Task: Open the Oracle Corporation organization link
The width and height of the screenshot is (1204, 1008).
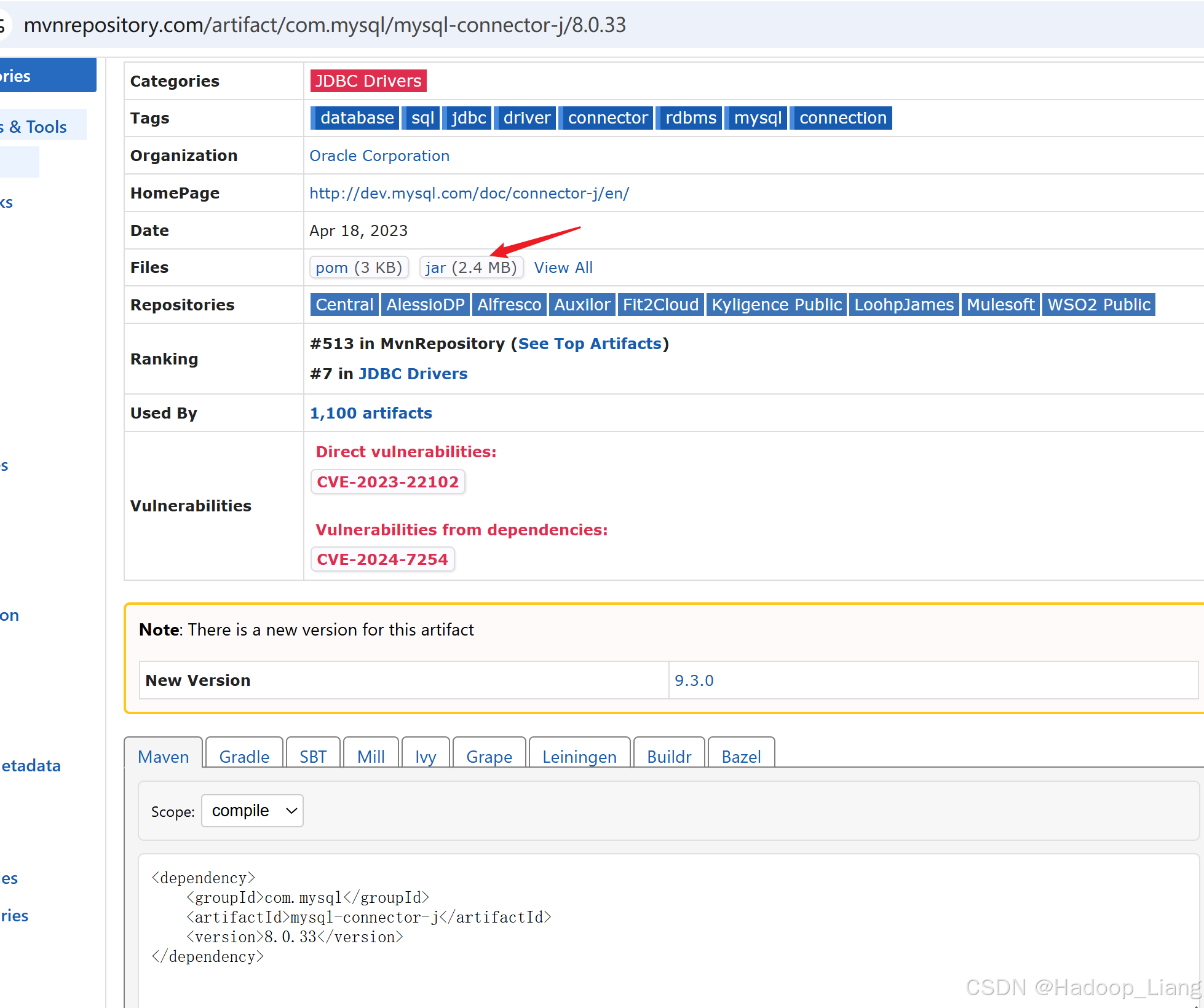Action: click(x=379, y=156)
